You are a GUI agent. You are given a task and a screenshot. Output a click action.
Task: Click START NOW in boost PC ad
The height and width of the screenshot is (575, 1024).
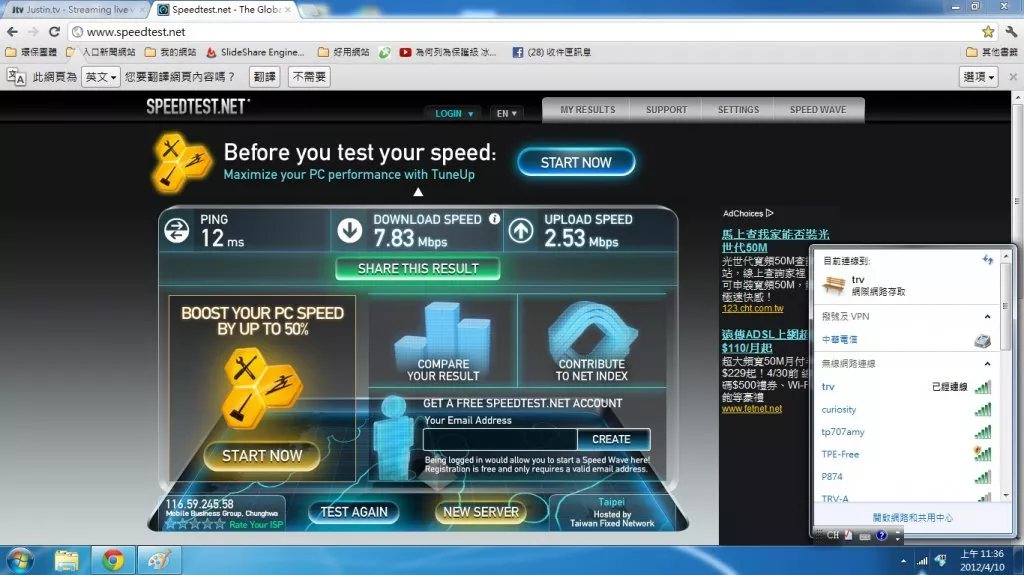pyautogui.click(x=262, y=455)
